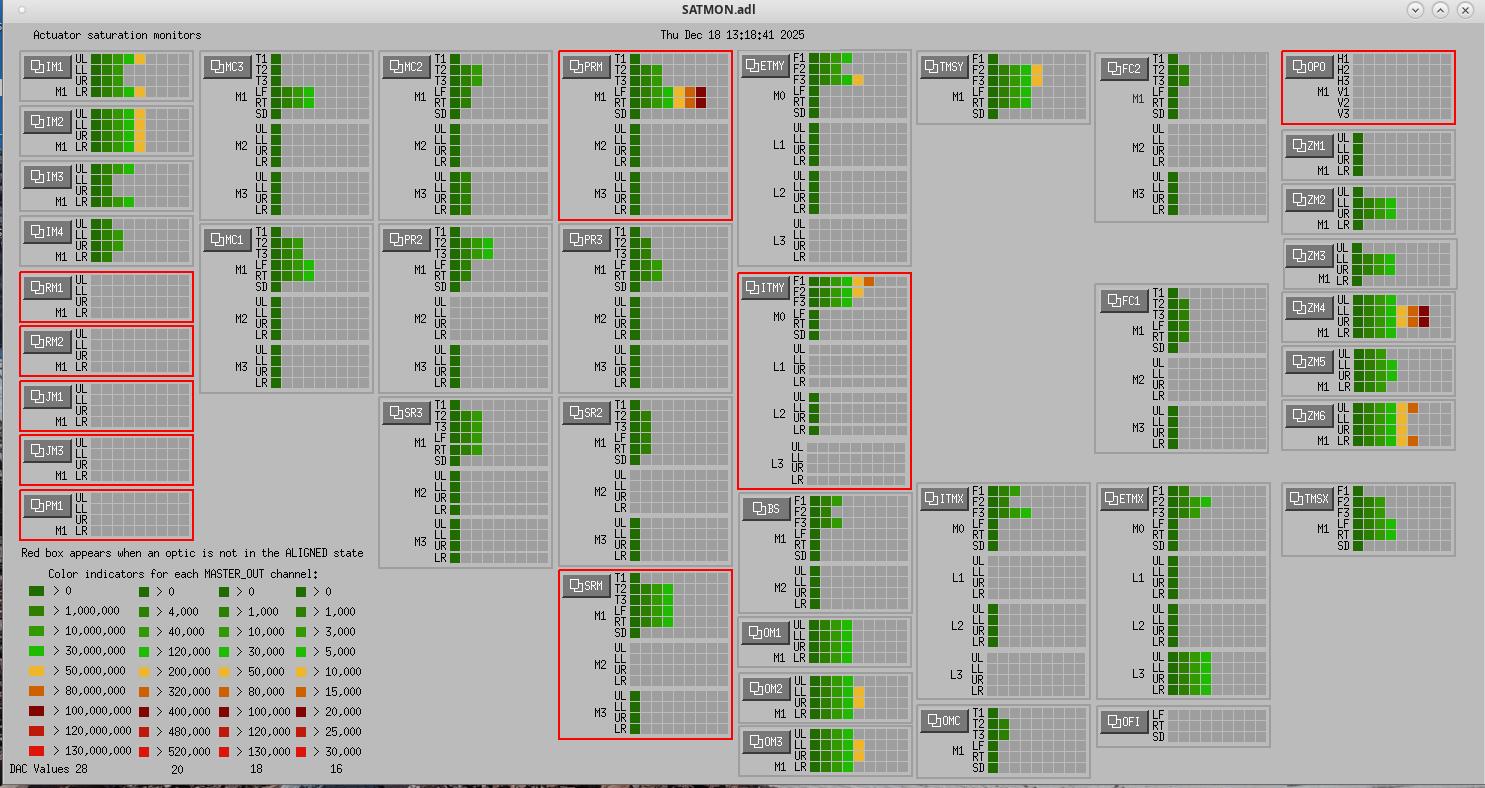Open the OPO optic display button

pyautogui.click(x=1309, y=67)
